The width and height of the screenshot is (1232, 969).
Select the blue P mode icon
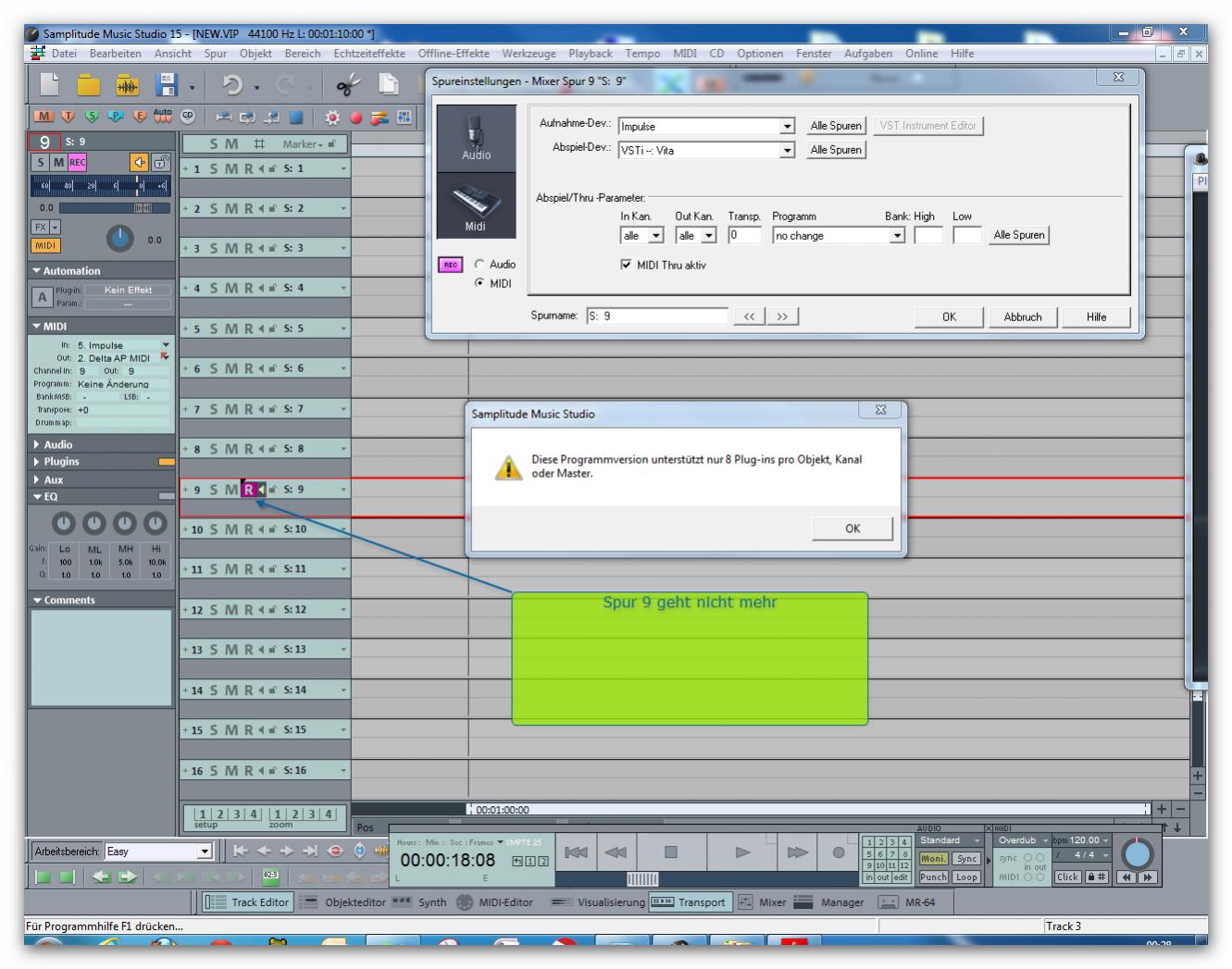tap(115, 117)
